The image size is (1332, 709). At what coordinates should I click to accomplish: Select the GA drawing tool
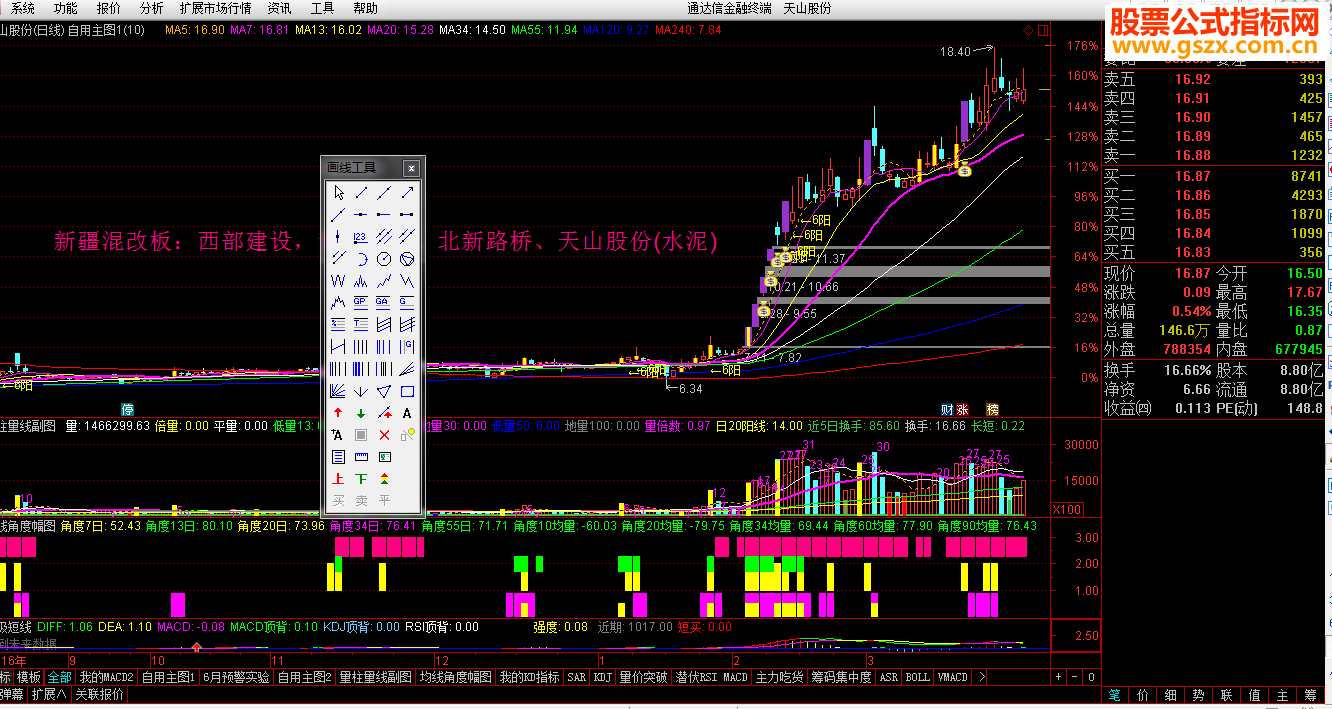(x=384, y=301)
